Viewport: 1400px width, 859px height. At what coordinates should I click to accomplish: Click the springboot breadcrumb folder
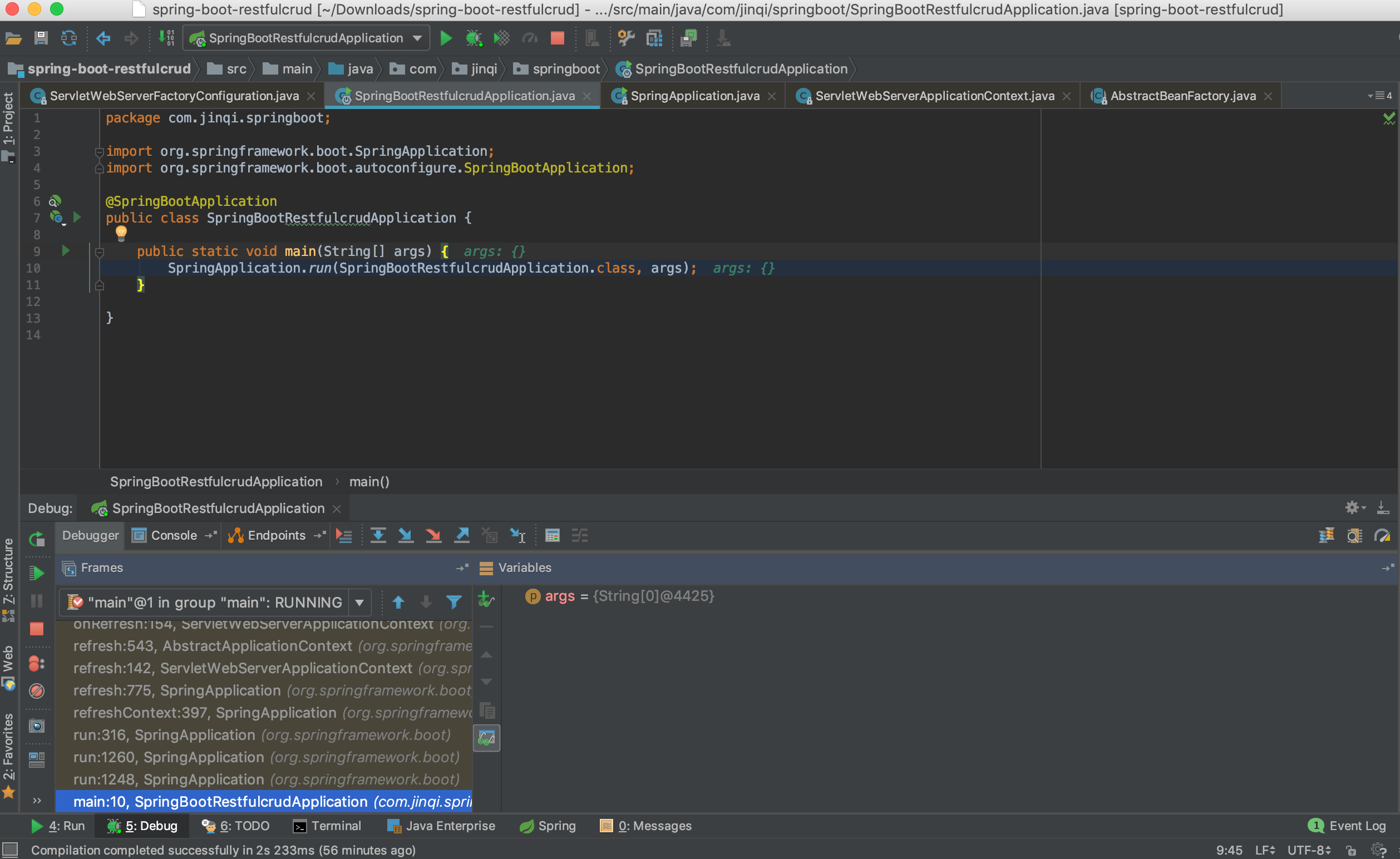coord(557,69)
